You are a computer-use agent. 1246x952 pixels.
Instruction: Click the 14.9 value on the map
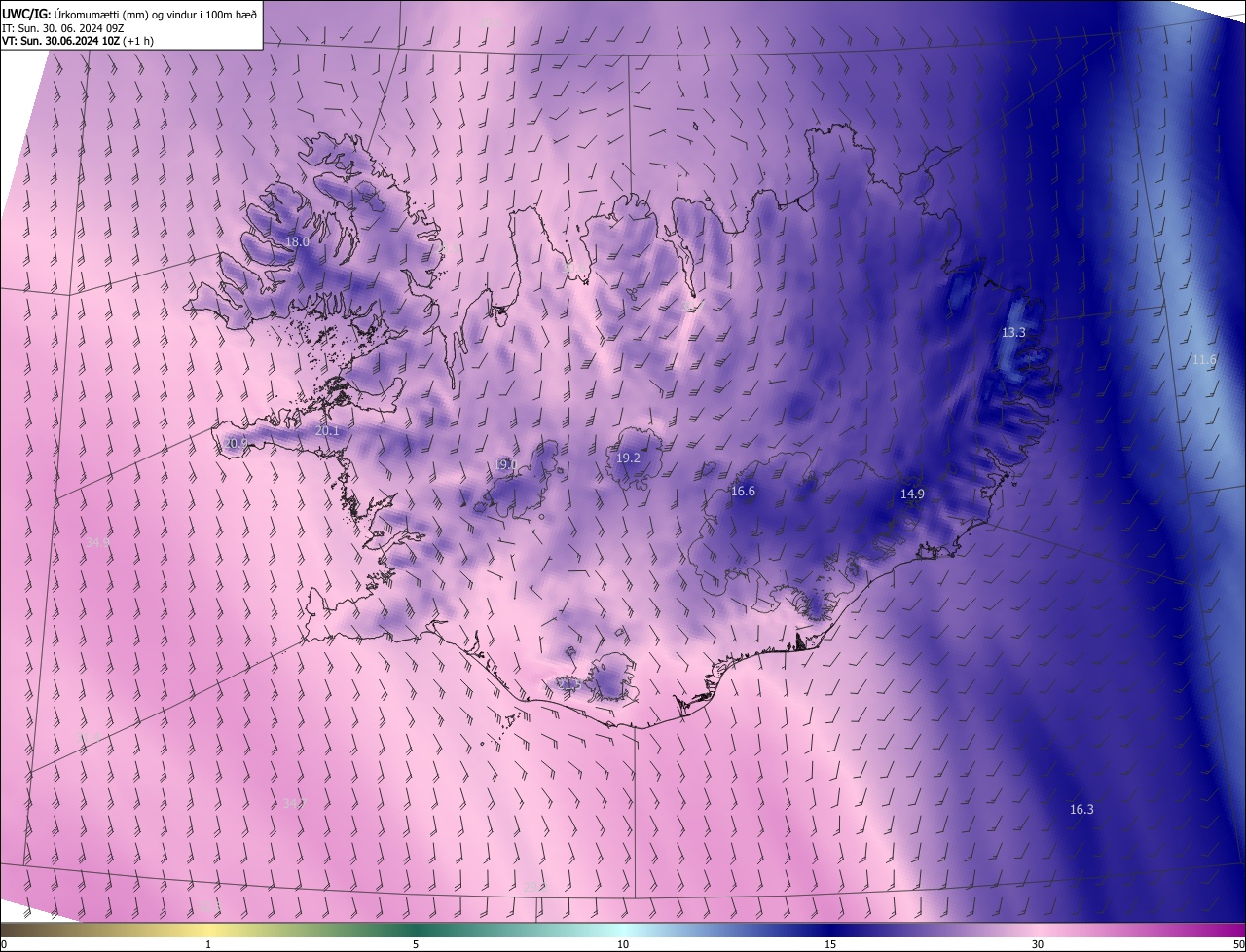(912, 494)
